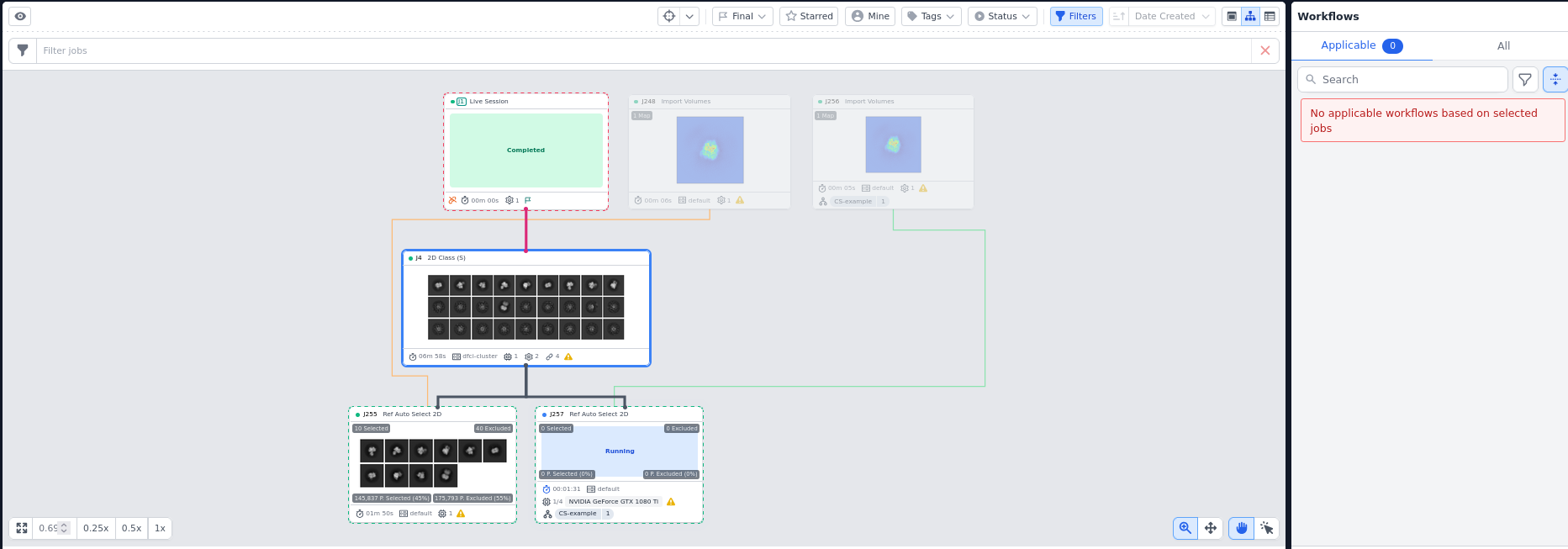Set zoom to 0.25x
Viewport: 1568px width, 549px height.
point(96,528)
